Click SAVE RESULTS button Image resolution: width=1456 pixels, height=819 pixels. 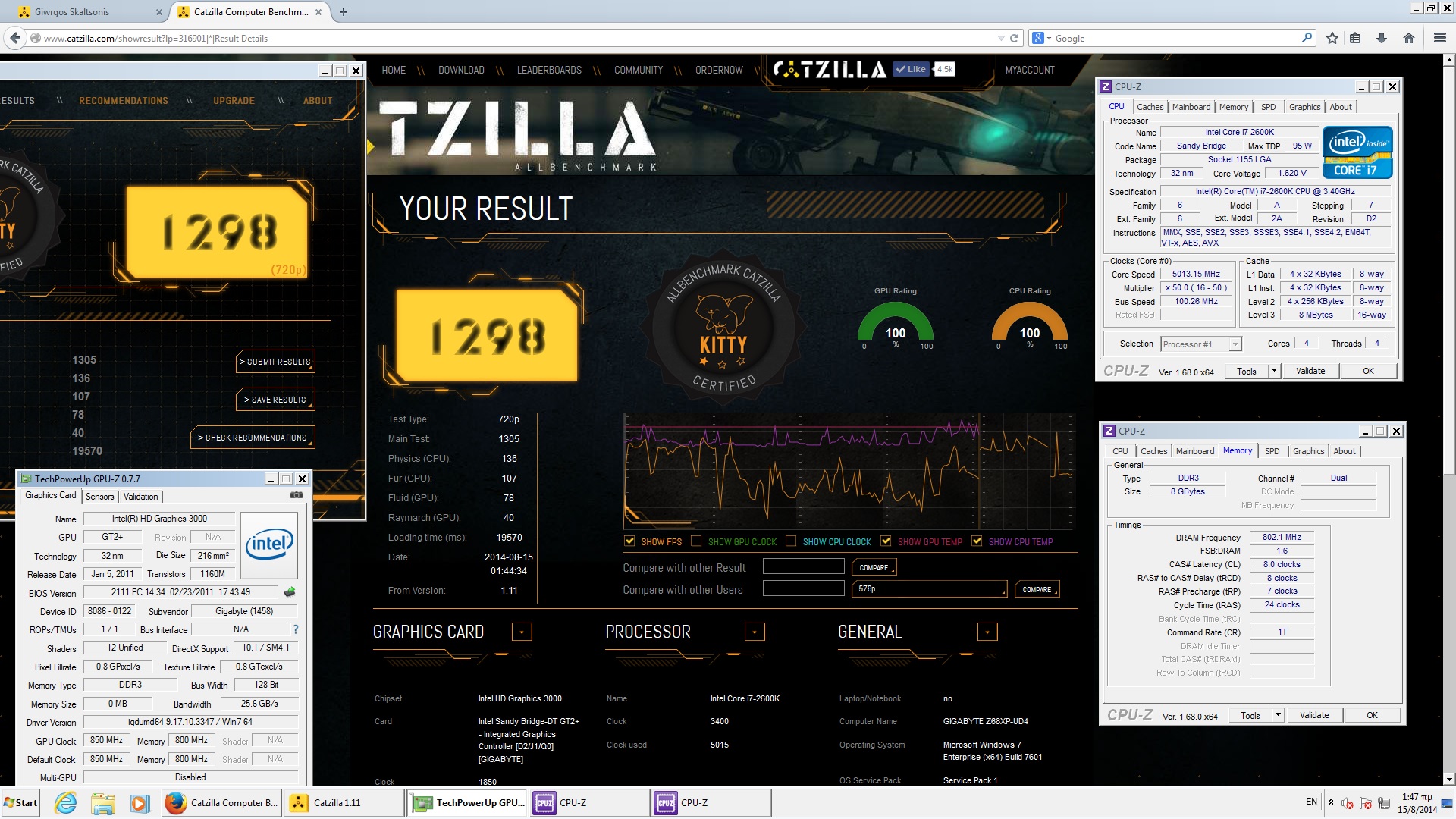coord(275,400)
